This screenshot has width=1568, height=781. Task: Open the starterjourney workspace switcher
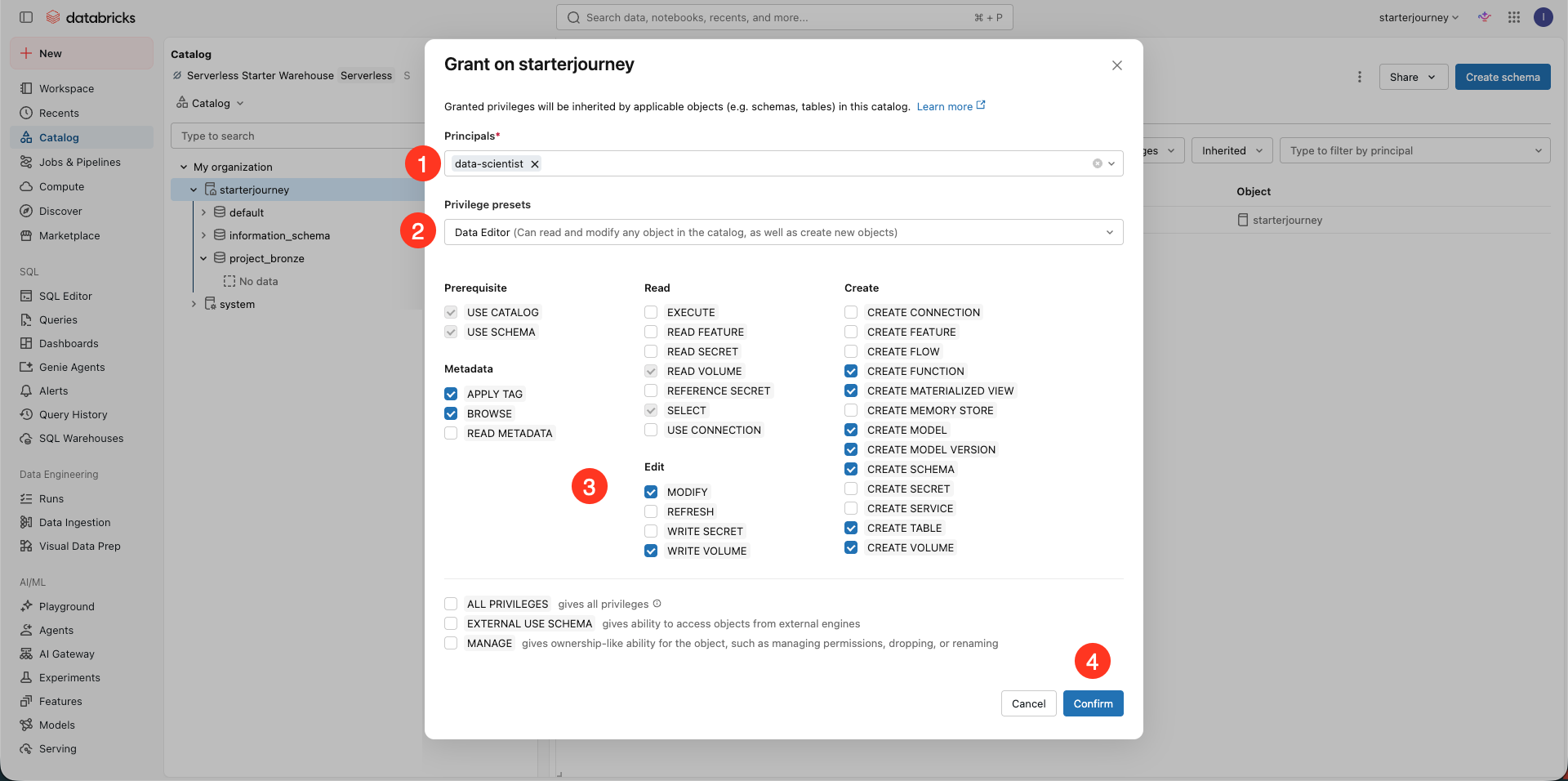click(1419, 17)
